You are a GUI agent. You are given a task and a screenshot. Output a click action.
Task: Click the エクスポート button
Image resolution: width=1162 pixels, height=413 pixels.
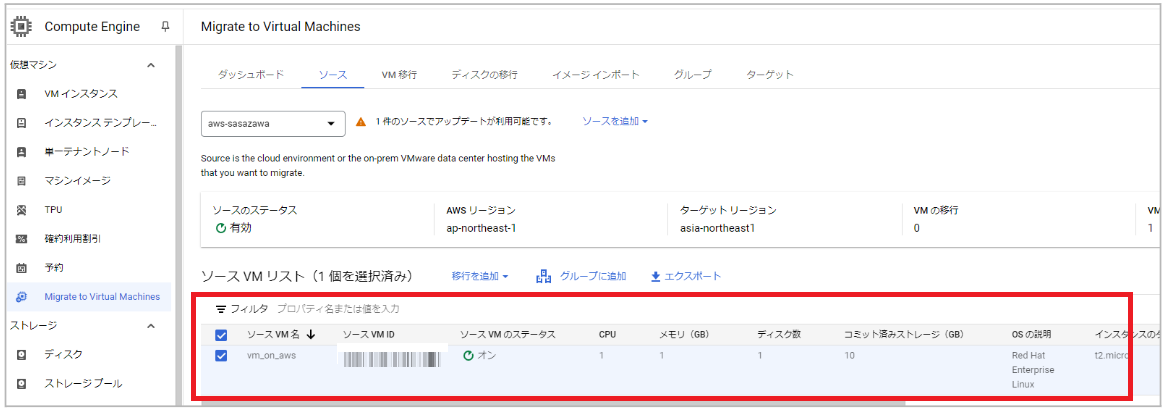(685, 277)
